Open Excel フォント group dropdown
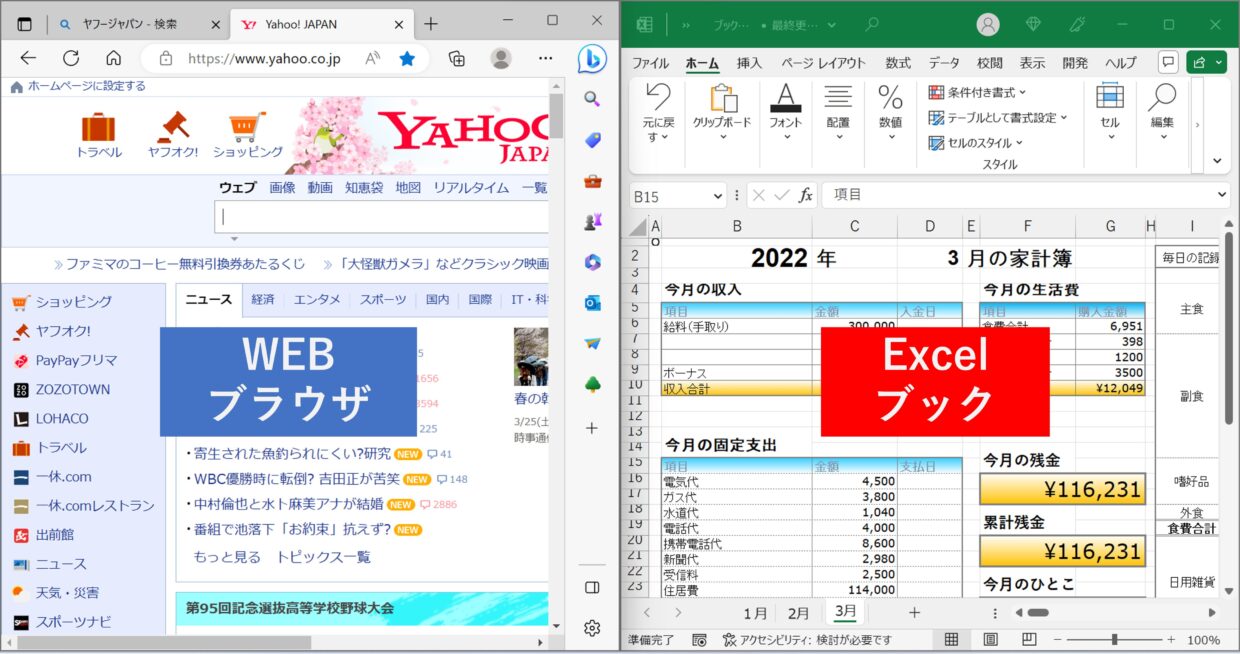This screenshot has width=1240, height=654. point(786,137)
